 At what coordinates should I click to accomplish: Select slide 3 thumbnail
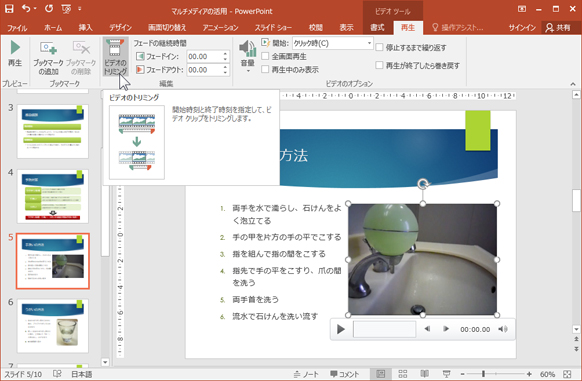(x=53, y=131)
